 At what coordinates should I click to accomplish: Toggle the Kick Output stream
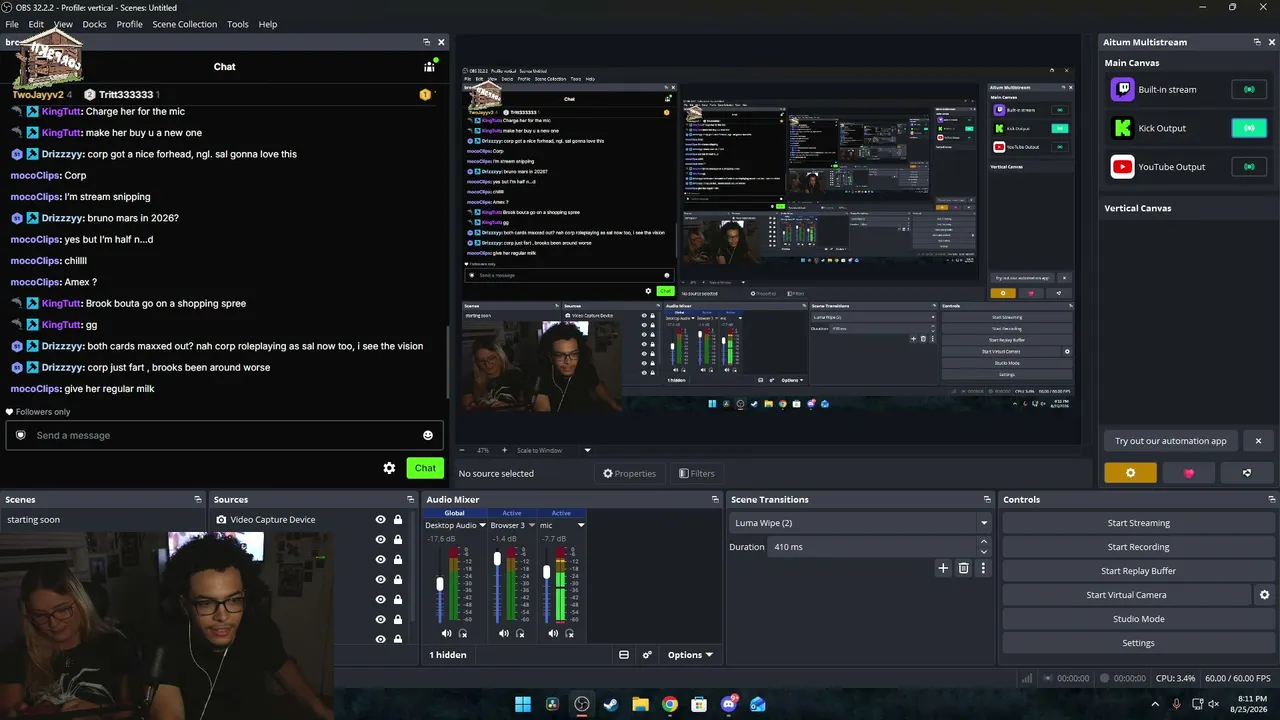coord(1249,128)
